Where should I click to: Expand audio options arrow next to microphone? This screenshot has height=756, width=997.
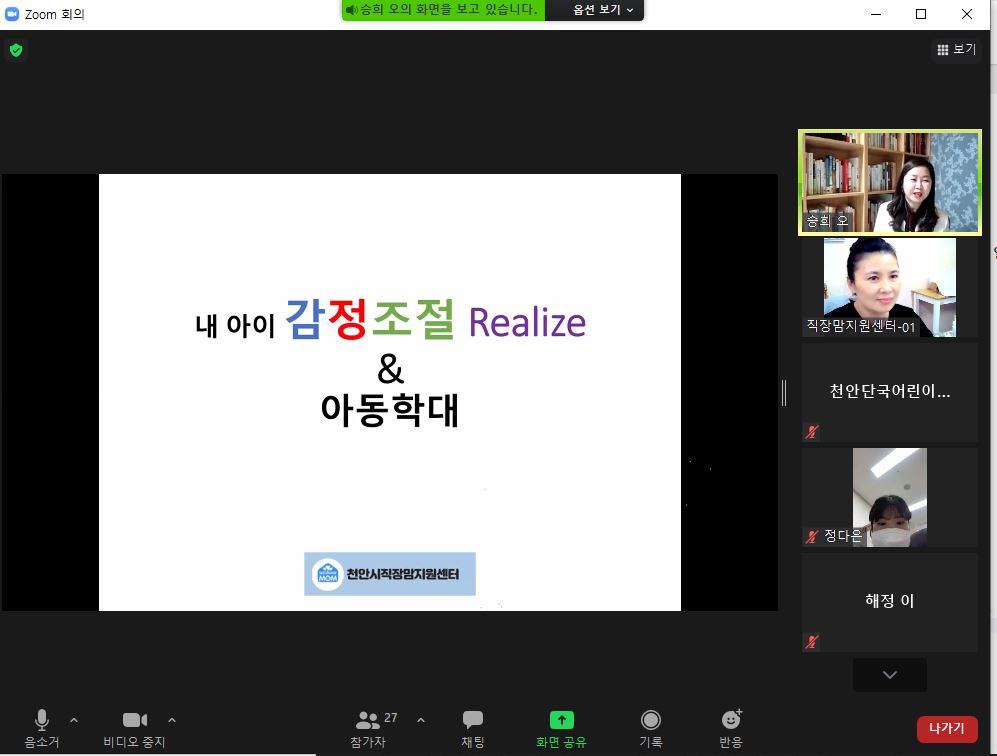tap(74, 719)
